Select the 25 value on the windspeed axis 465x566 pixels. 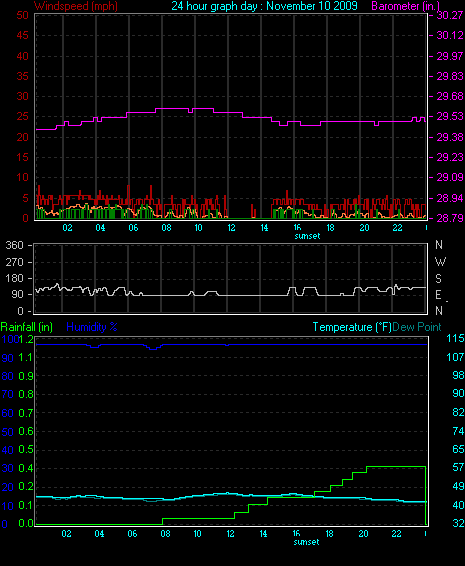(x=22, y=117)
